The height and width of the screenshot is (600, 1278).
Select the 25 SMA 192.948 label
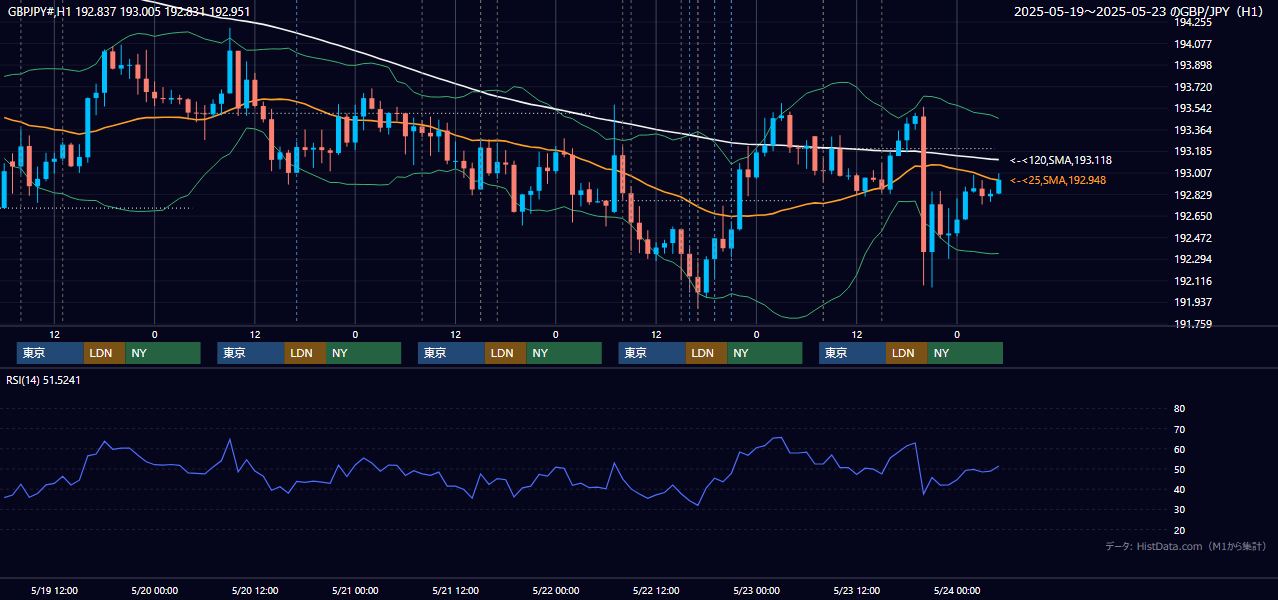coord(1058,181)
